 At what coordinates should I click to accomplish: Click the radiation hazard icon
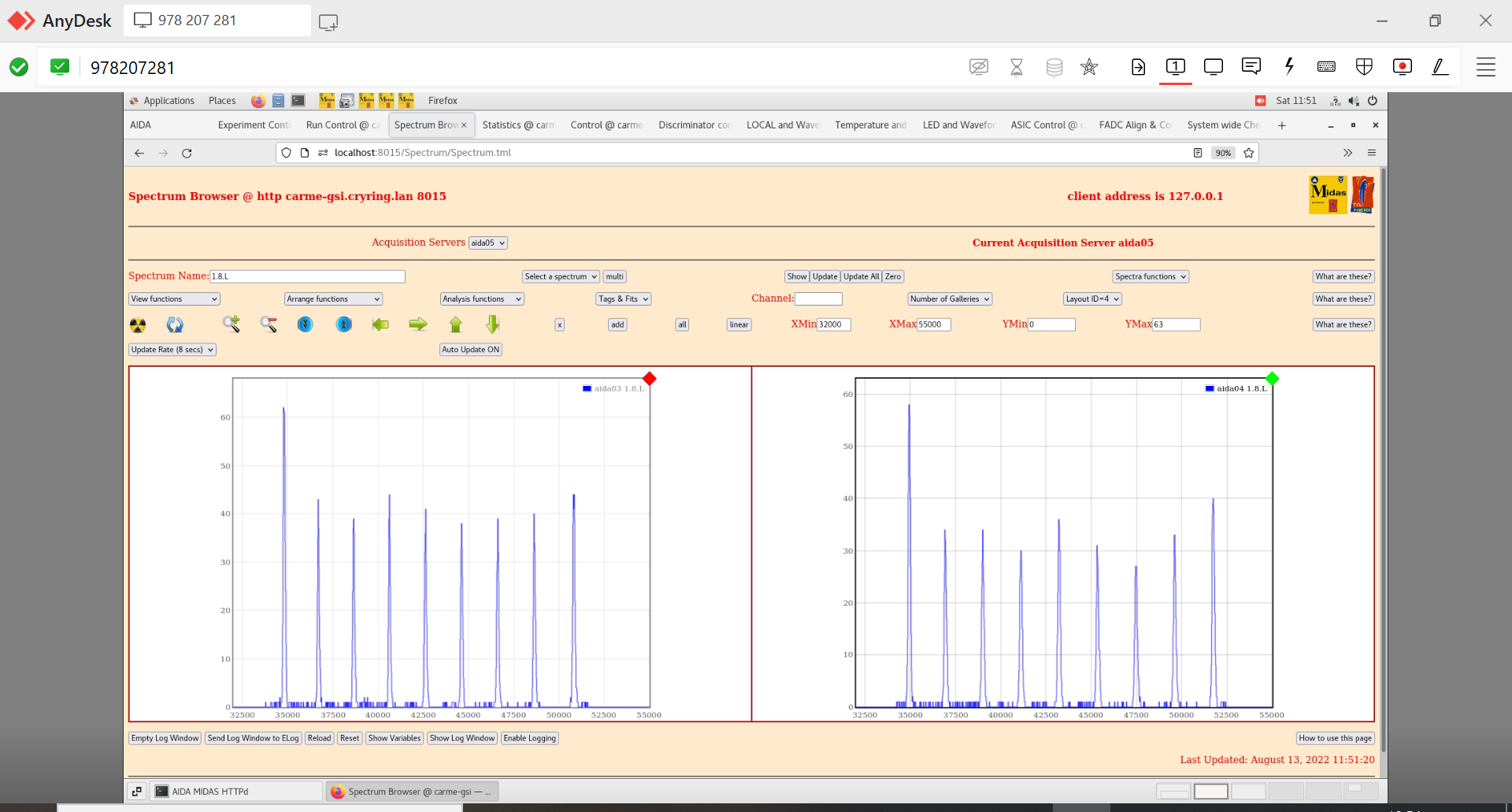pyautogui.click(x=138, y=324)
